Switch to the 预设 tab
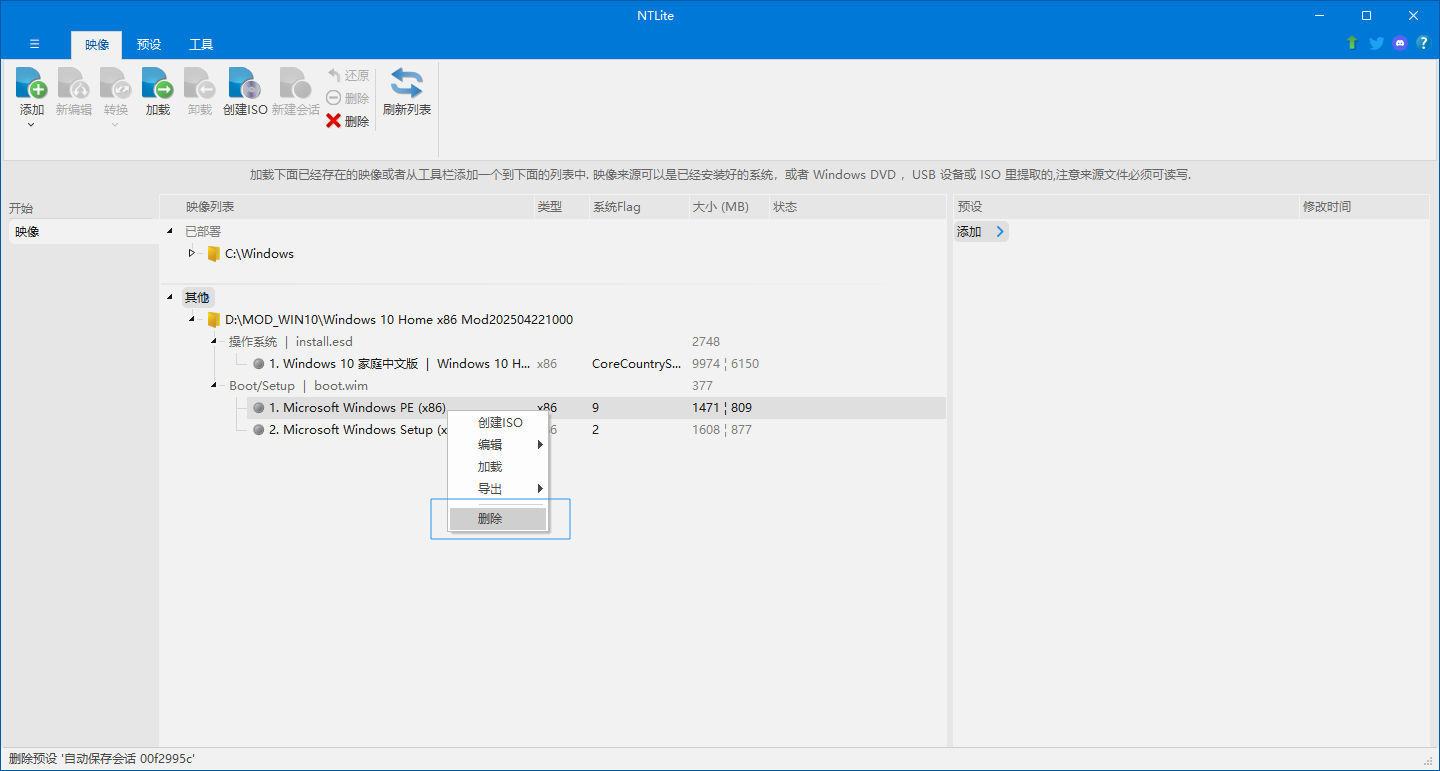This screenshot has width=1440, height=771. pyautogui.click(x=149, y=45)
